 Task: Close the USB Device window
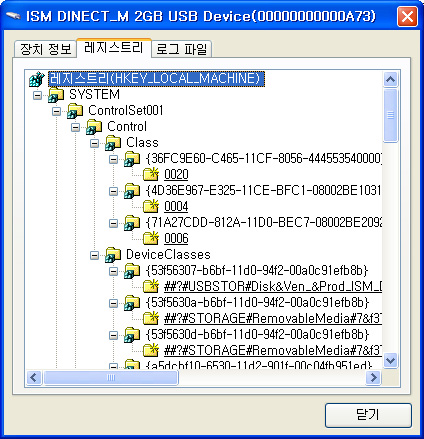click(x=407, y=16)
